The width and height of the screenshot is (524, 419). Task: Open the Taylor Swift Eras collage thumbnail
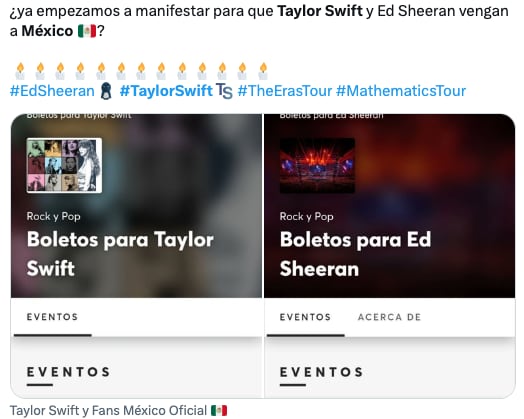(x=64, y=165)
